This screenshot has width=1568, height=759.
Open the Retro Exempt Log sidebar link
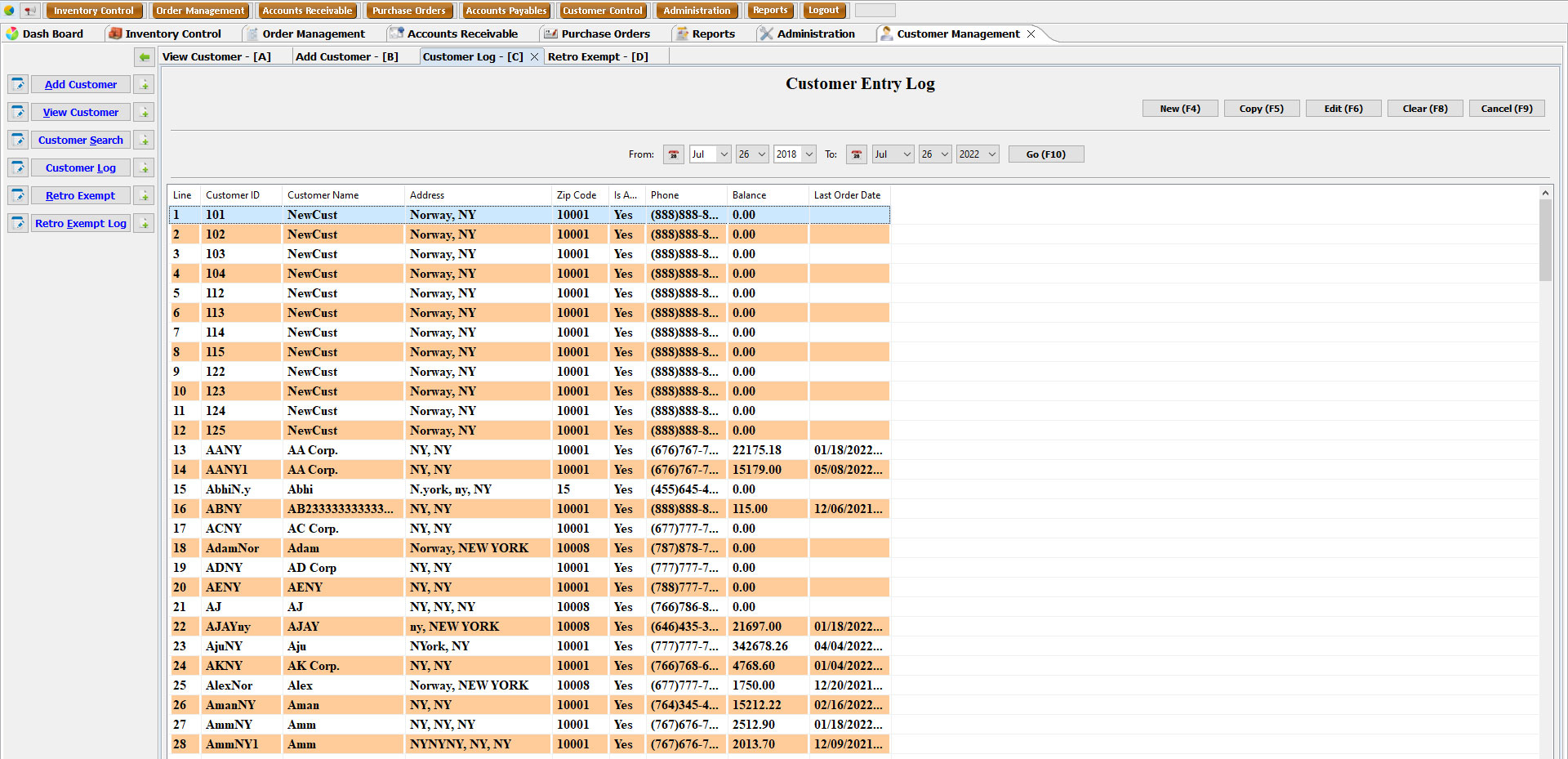click(81, 223)
